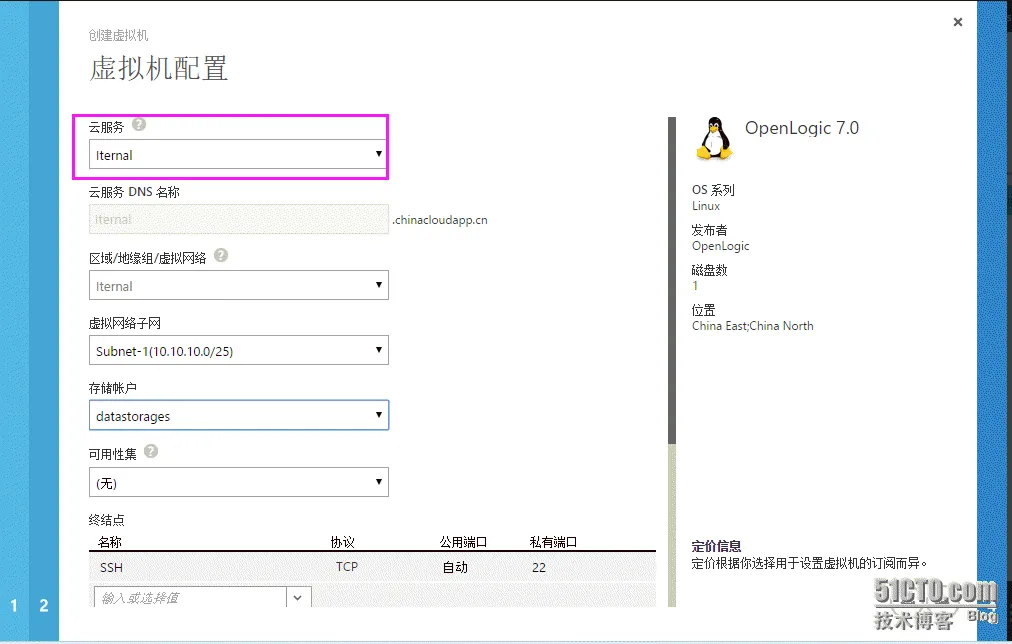Screen dimensions: 1012x644
Task: Go to wizard step 2
Action: 44,605
